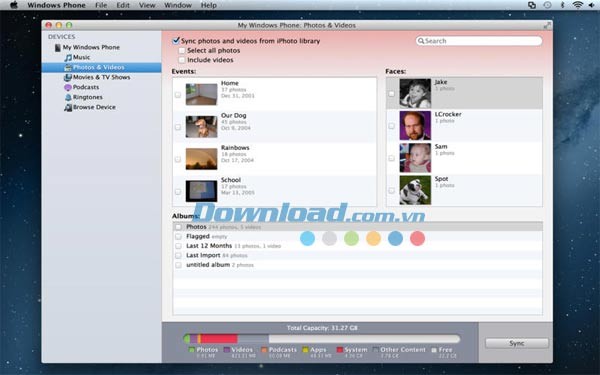Click the volume icon in menu bar
The image size is (600, 375).
[x=591, y=5]
